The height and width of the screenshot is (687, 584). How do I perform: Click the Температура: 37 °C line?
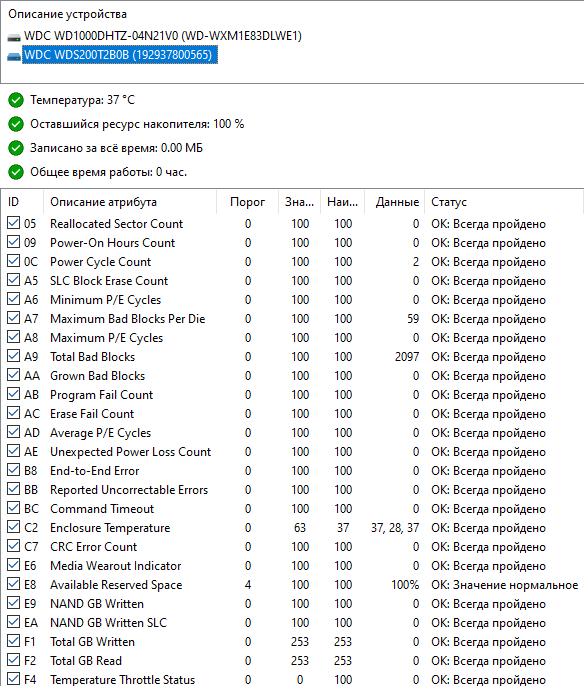pyautogui.click(x=82, y=100)
